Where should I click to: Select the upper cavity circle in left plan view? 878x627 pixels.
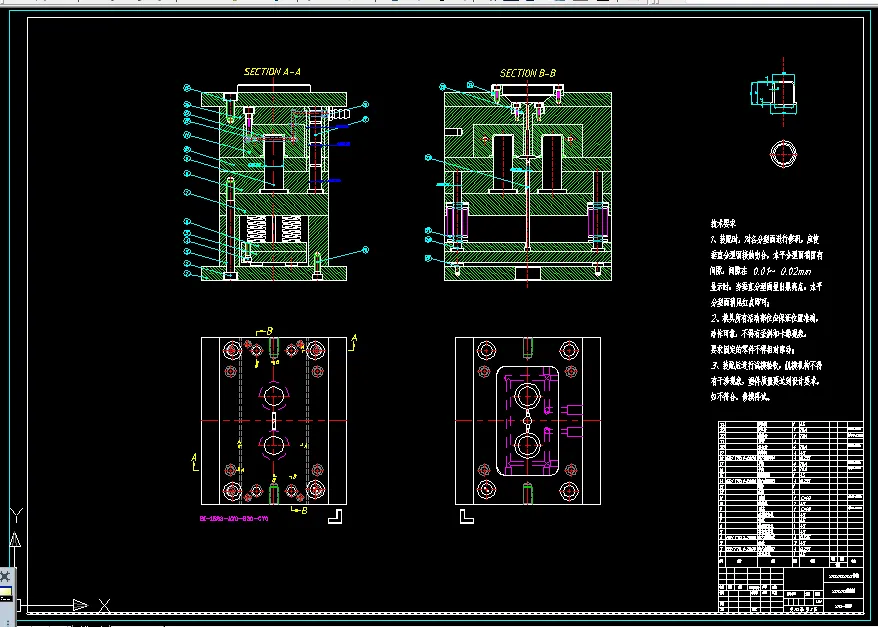pos(274,396)
